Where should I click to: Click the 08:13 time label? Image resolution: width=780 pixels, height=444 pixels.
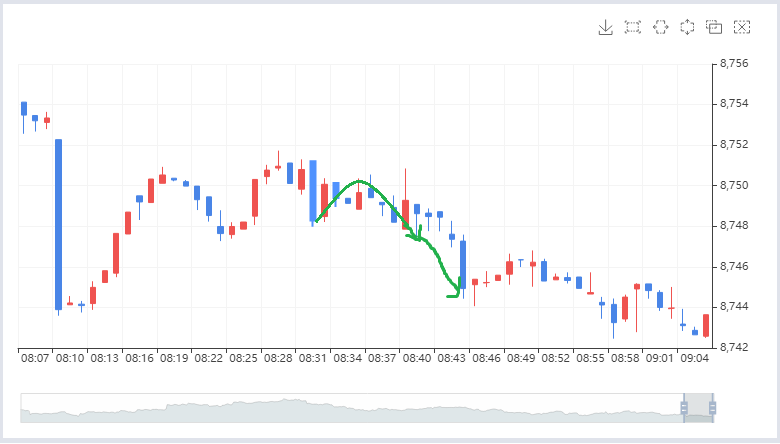pos(104,358)
